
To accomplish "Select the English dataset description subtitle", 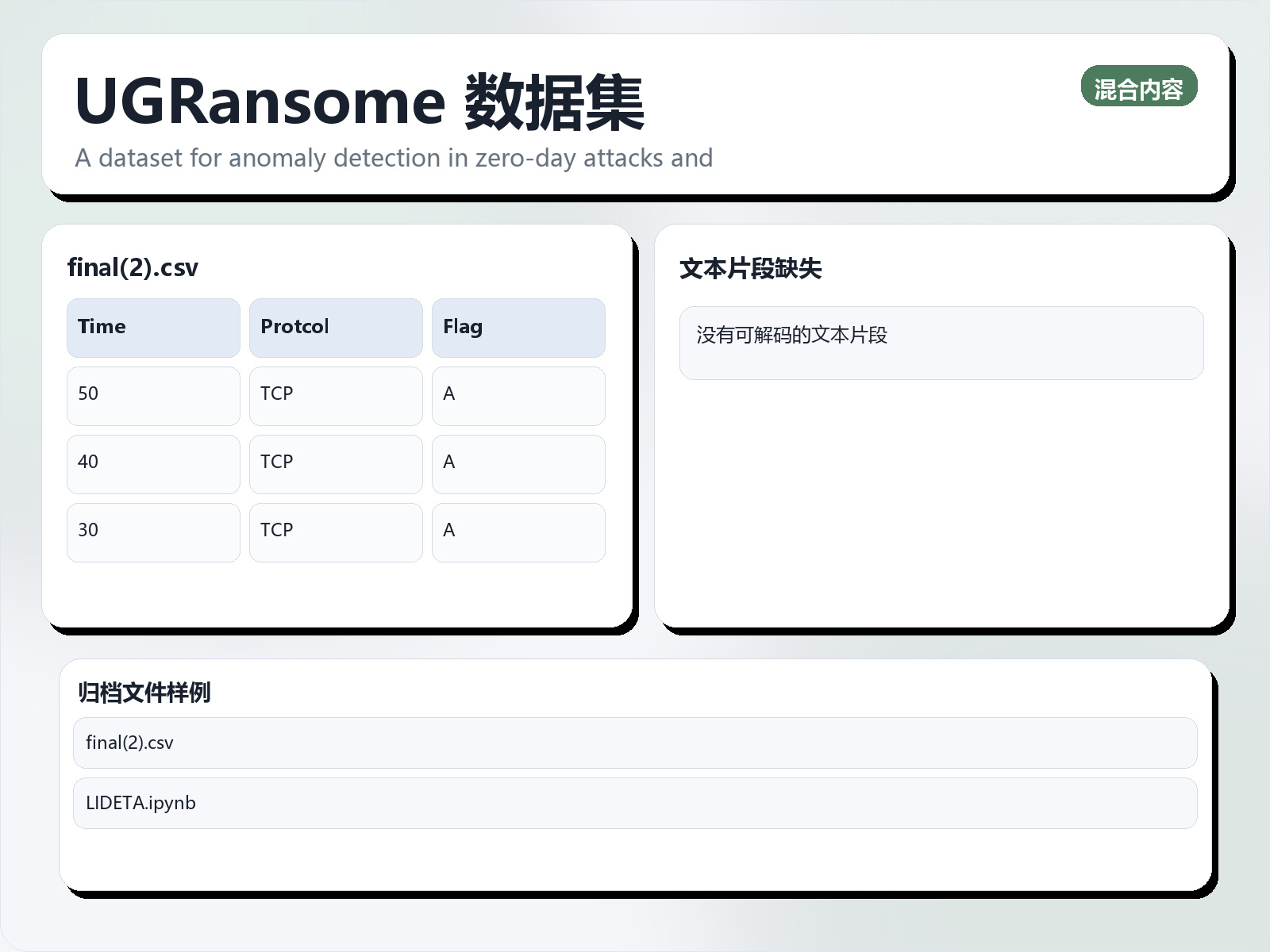I will click(x=394, y=158).
